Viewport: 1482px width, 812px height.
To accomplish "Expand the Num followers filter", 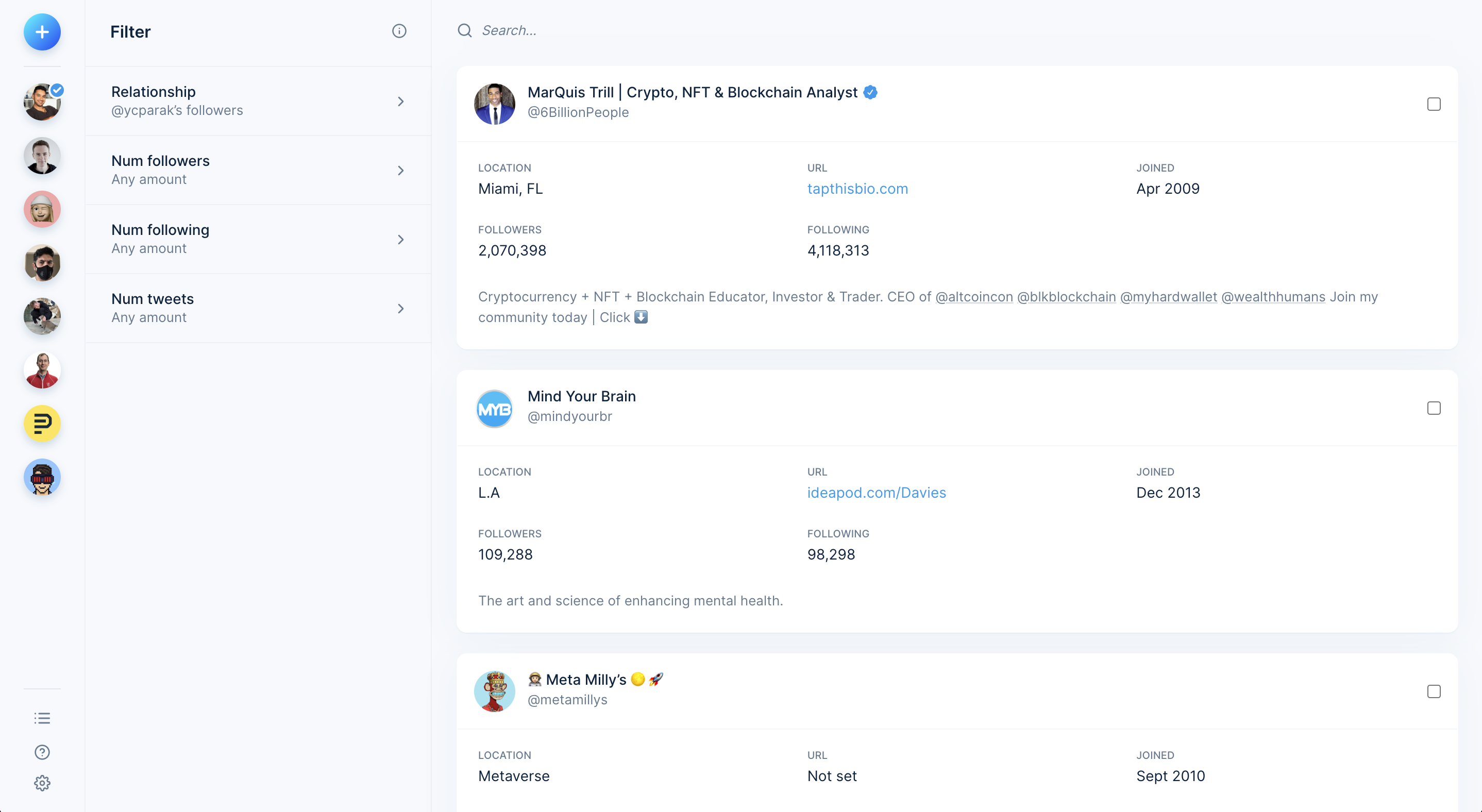I will click(258, 170).
